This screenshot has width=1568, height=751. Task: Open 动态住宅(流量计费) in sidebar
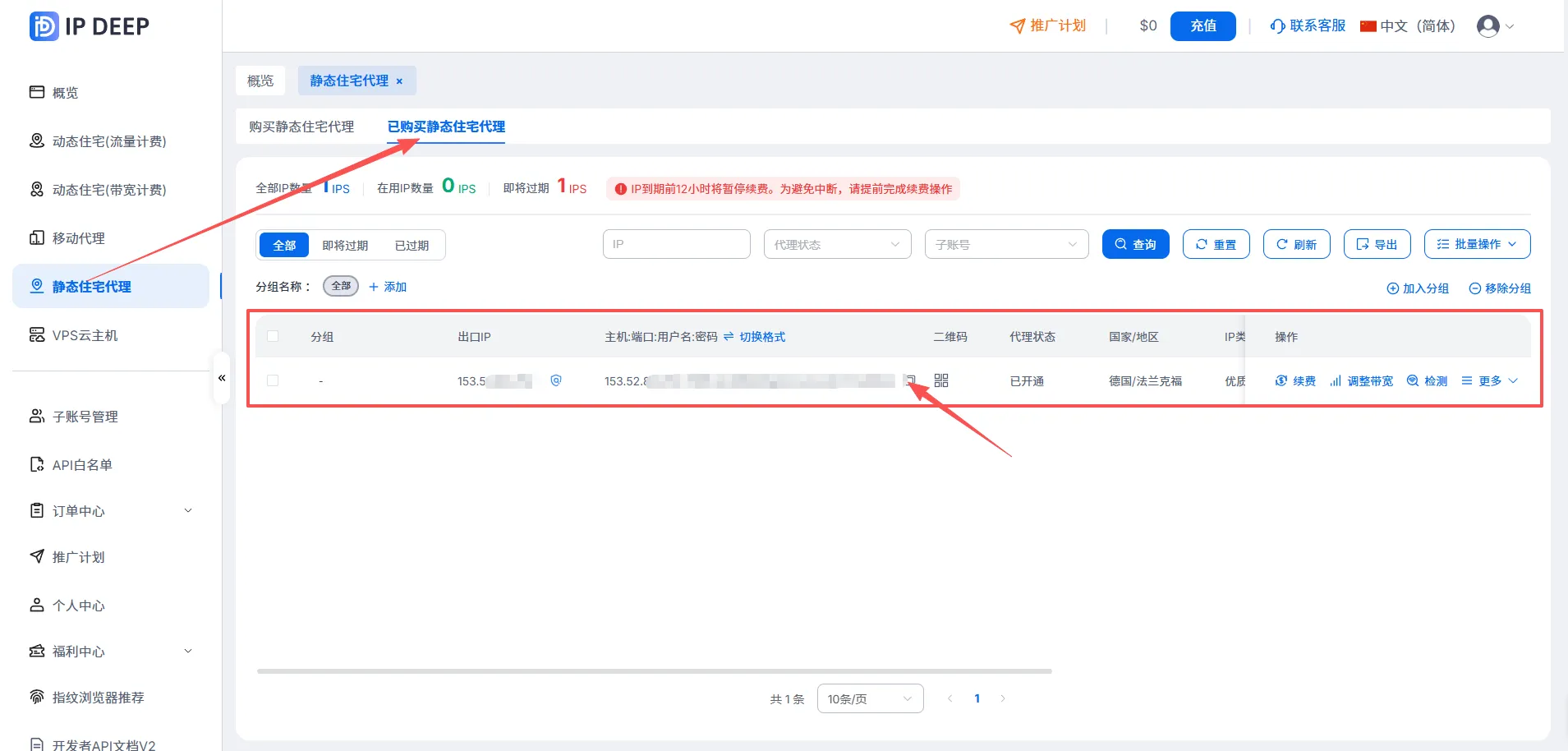(98, 141)
